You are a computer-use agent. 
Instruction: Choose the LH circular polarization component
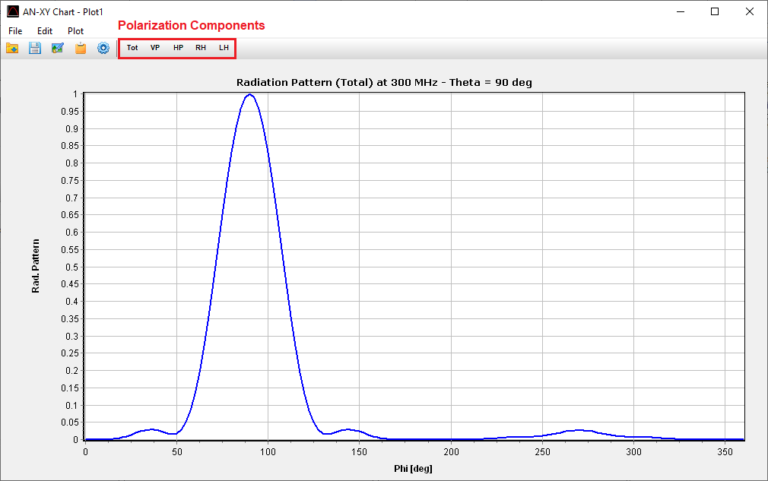click(224, 48)
